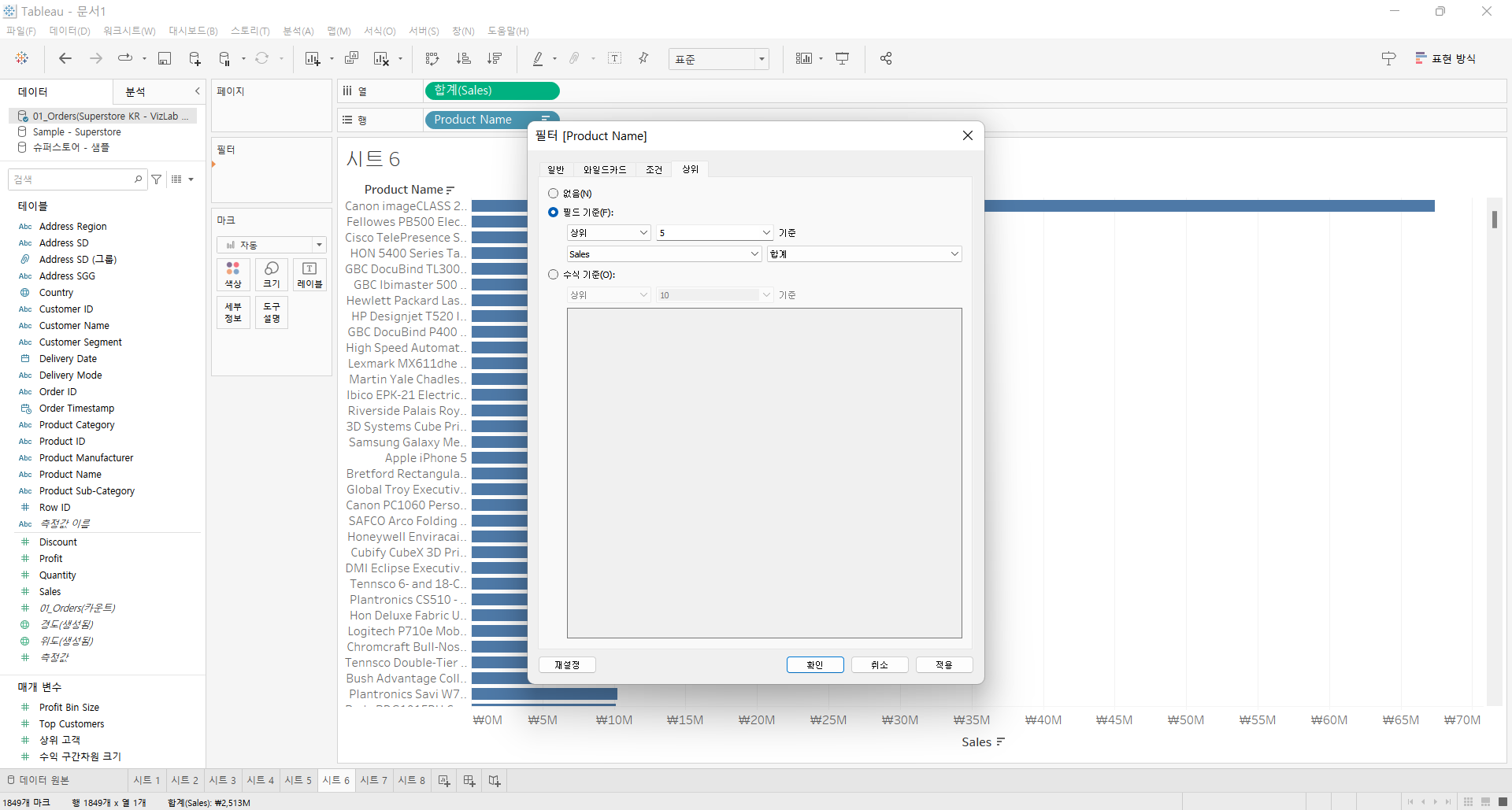Click the new dashboard tab icon
This screenshot has height=810, width=1512.
pyautogui.click(x=469, y=780)
